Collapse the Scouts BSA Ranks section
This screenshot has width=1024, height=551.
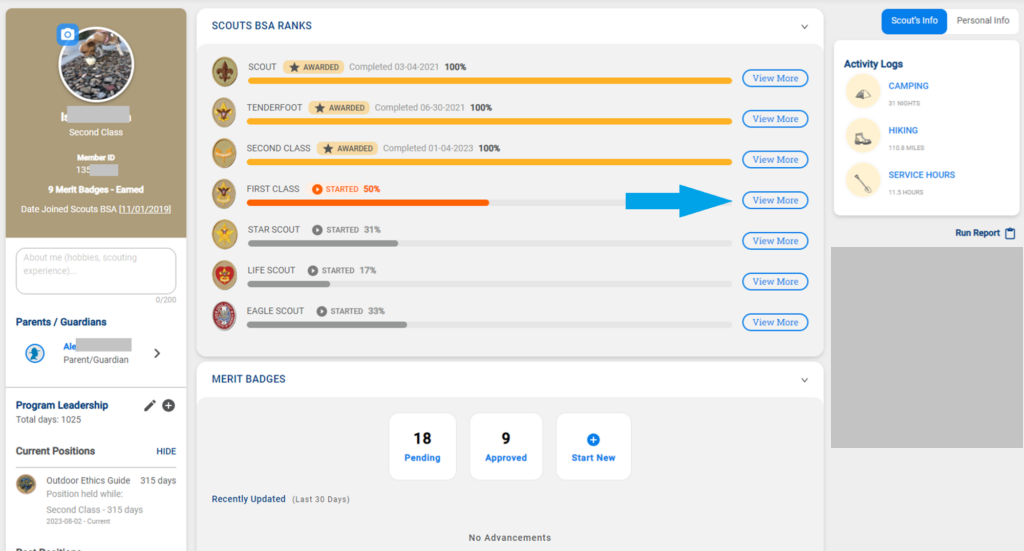point(804,27)
